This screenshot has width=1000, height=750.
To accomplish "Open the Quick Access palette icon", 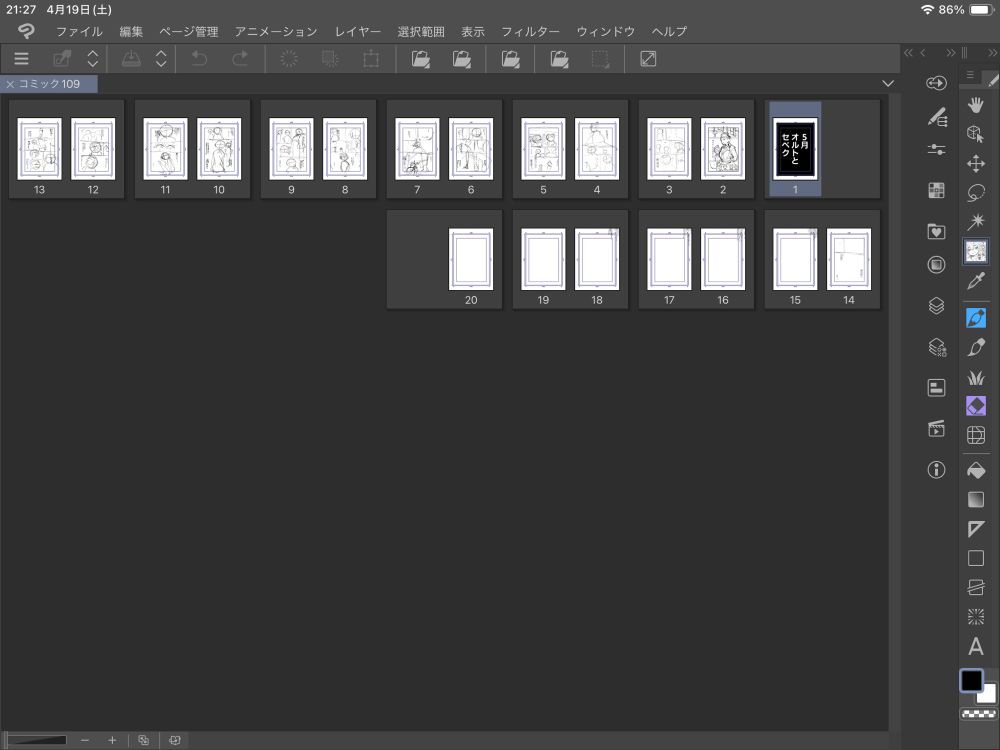I will click(936, 82).
